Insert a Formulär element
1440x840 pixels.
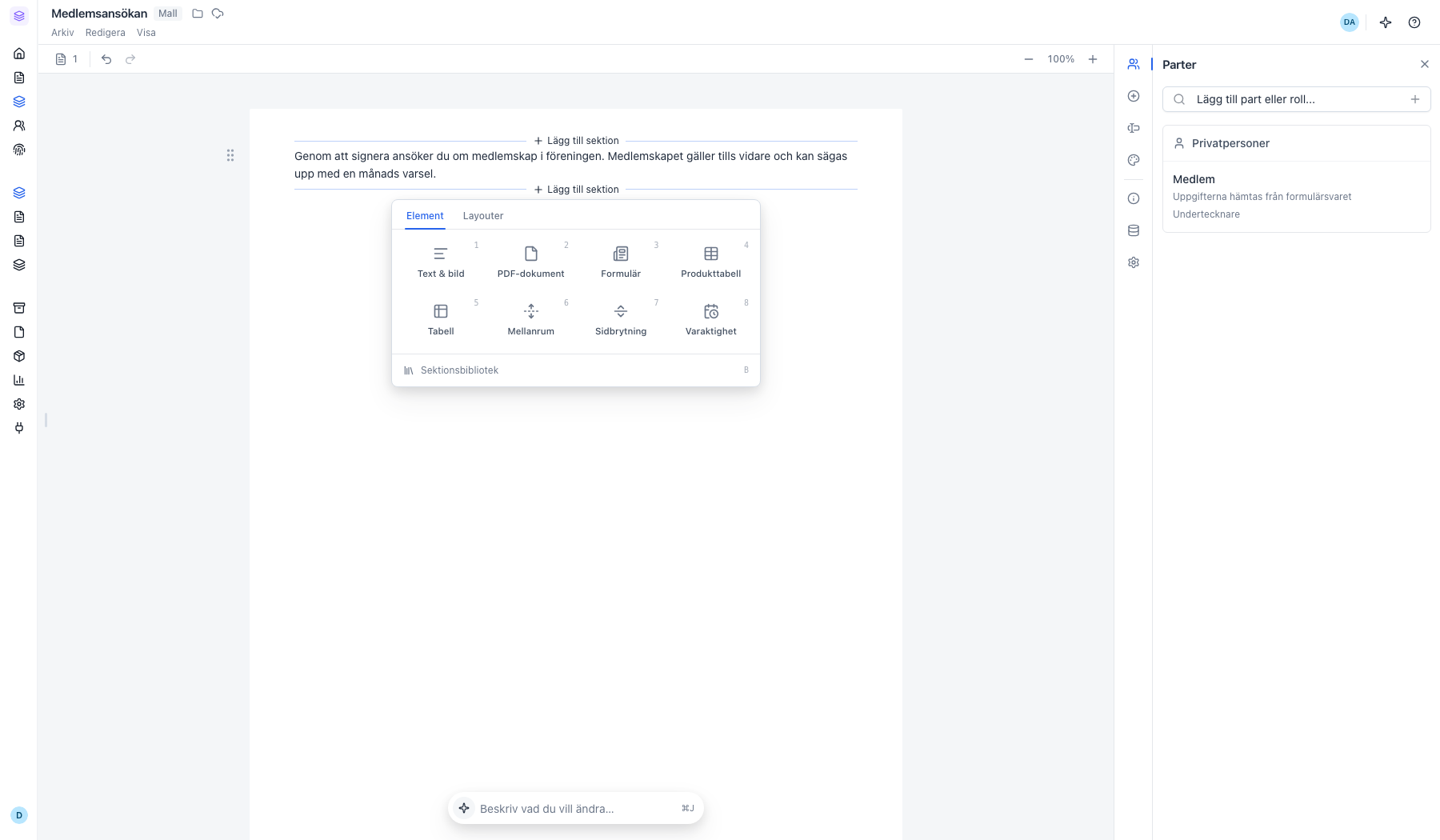621,262
